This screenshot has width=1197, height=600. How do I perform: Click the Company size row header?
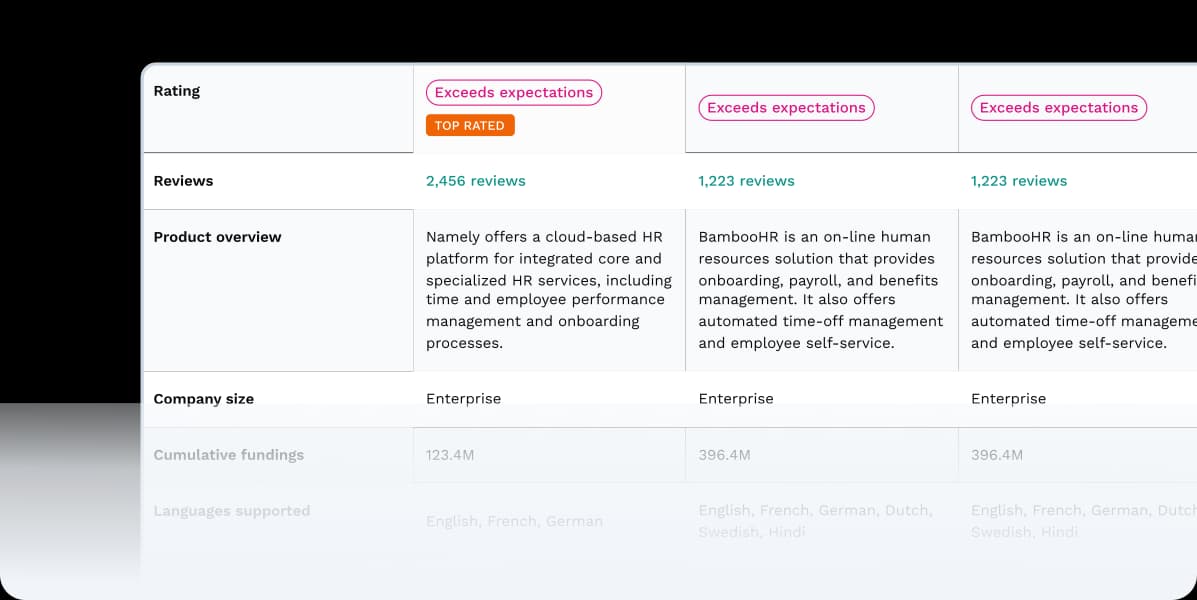coord(204,399)
